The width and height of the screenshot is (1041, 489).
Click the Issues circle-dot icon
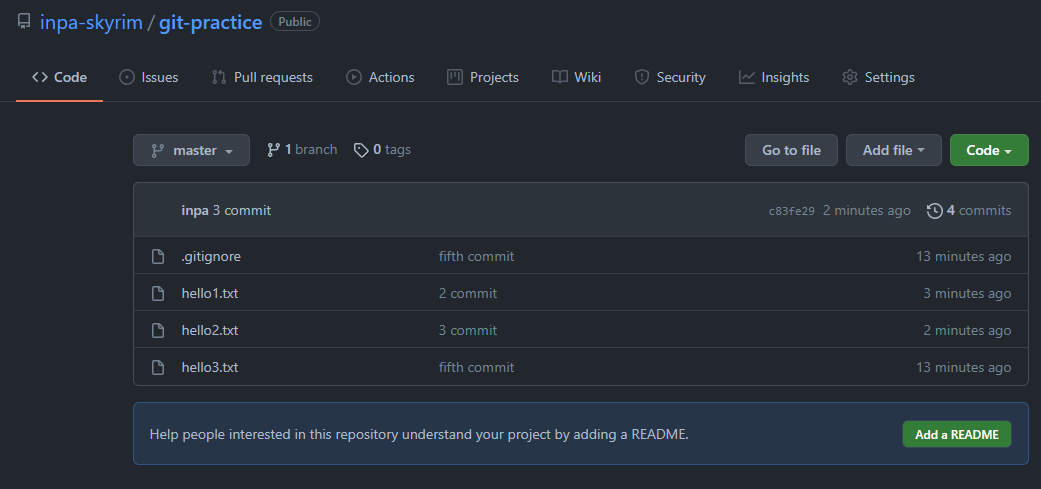tap(127, 78)
